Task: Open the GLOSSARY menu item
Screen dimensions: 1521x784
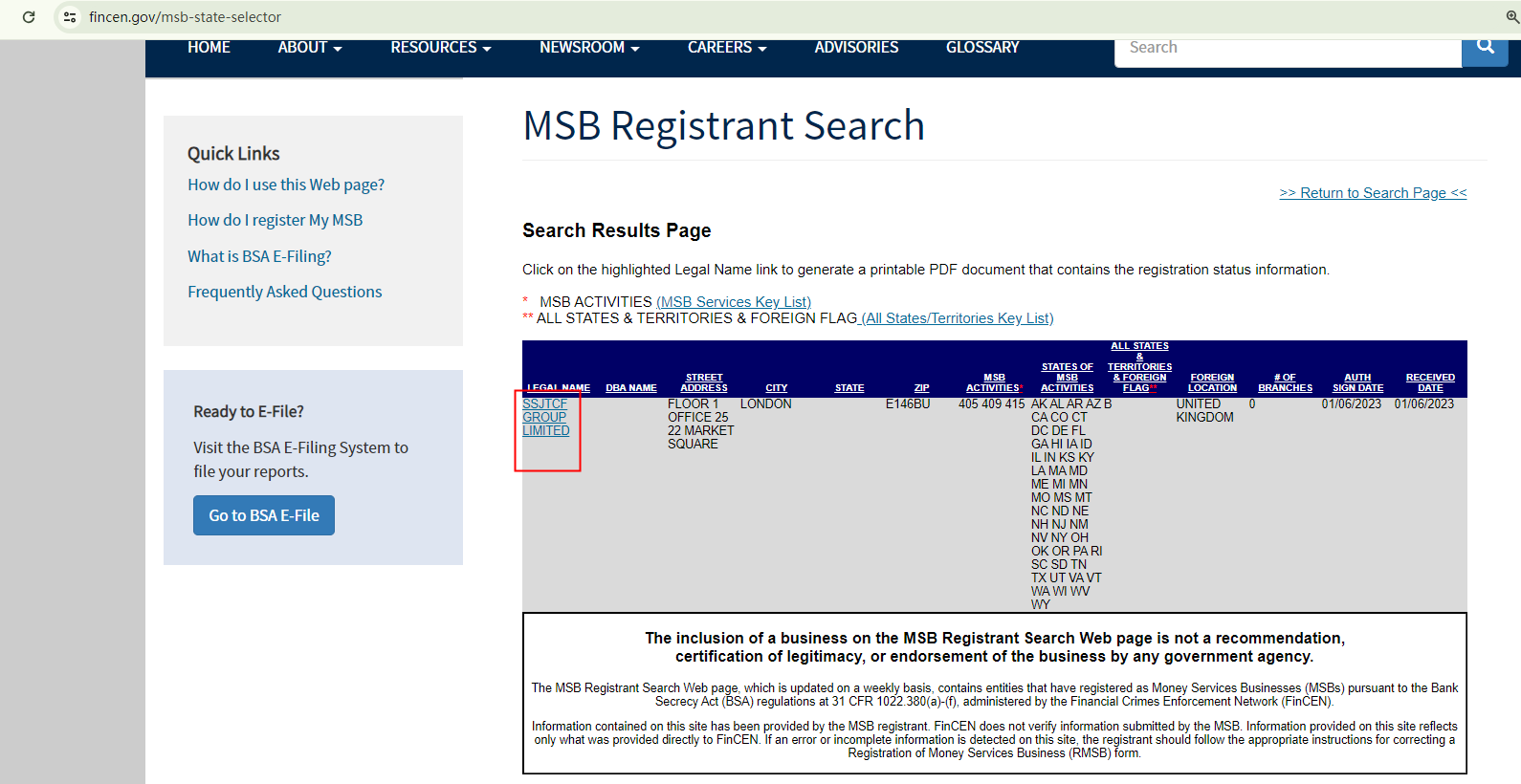Action: (982, 48)
